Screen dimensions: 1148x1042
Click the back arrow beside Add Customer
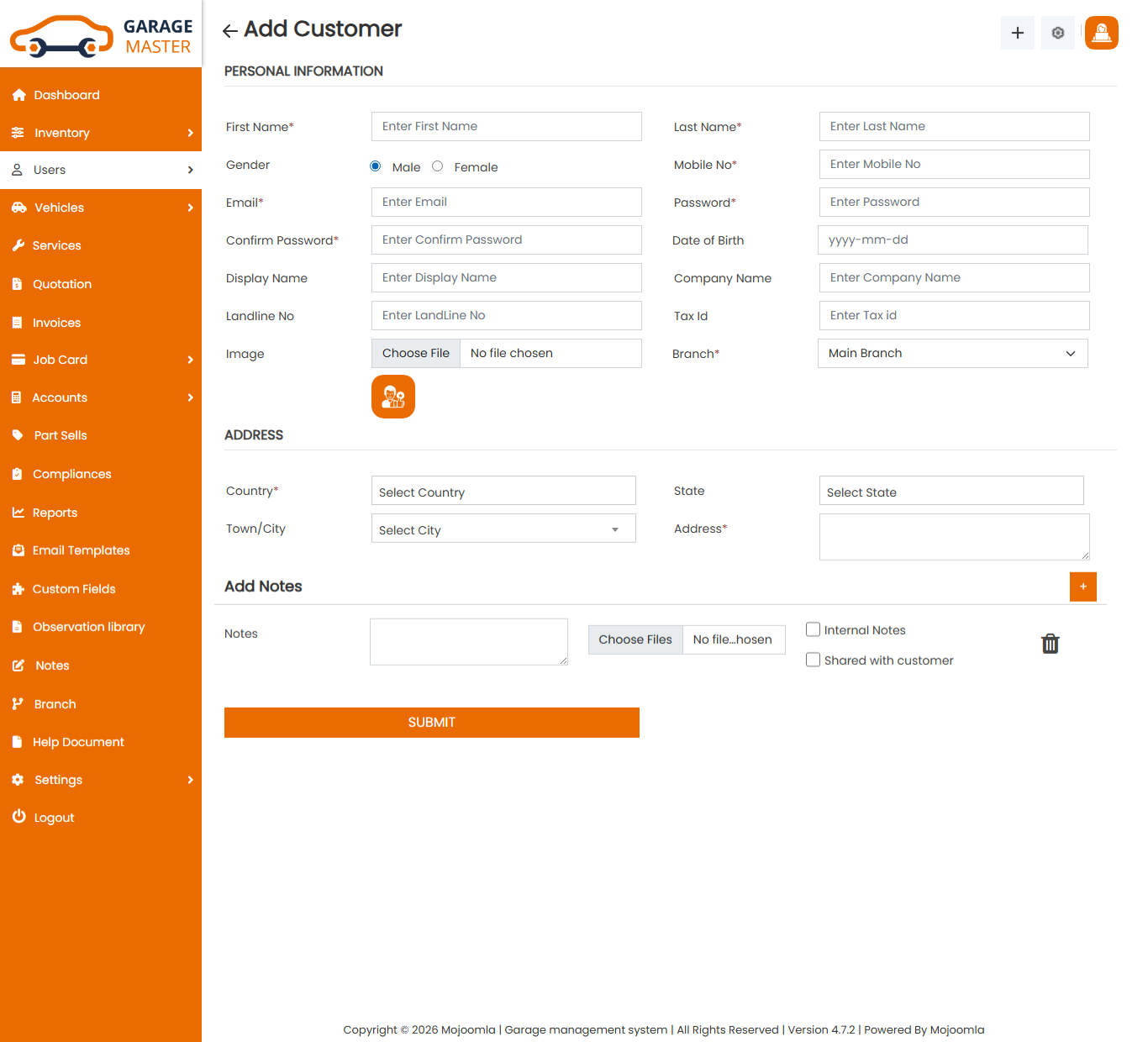[x=229, y=31]
